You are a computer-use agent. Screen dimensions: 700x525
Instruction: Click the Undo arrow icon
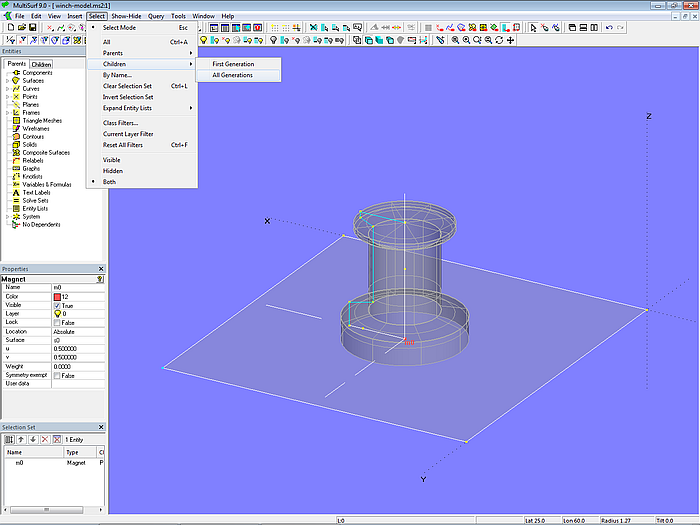click(x=610, y=28)
